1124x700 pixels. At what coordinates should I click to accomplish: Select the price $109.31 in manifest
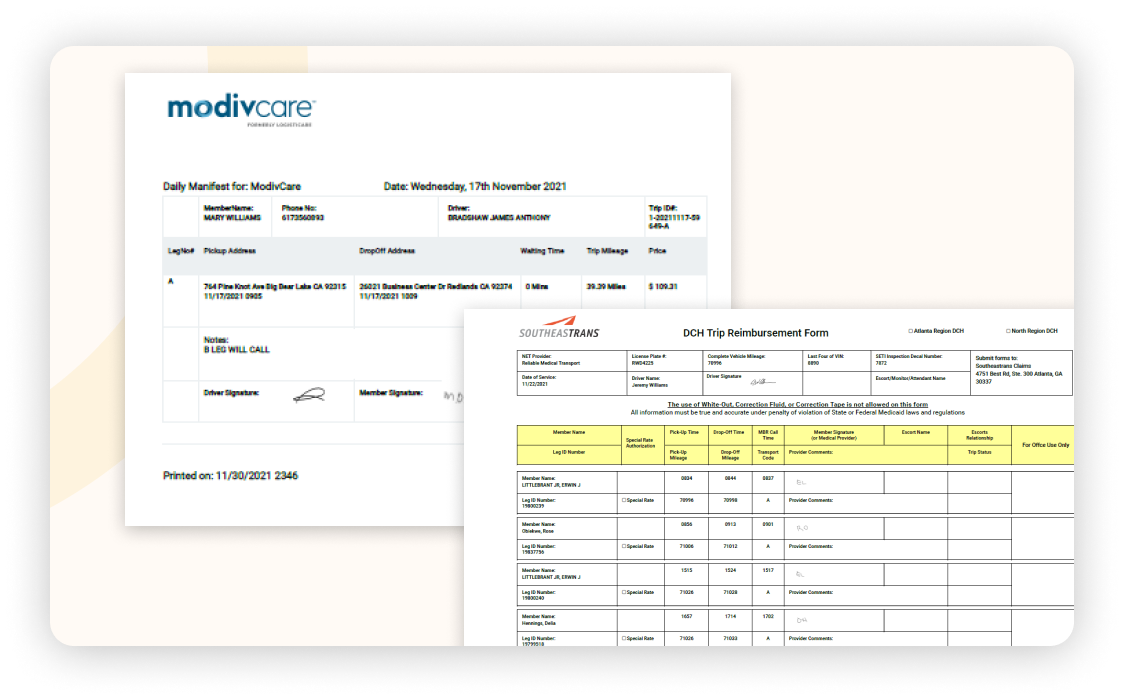(x=663, y=286)
